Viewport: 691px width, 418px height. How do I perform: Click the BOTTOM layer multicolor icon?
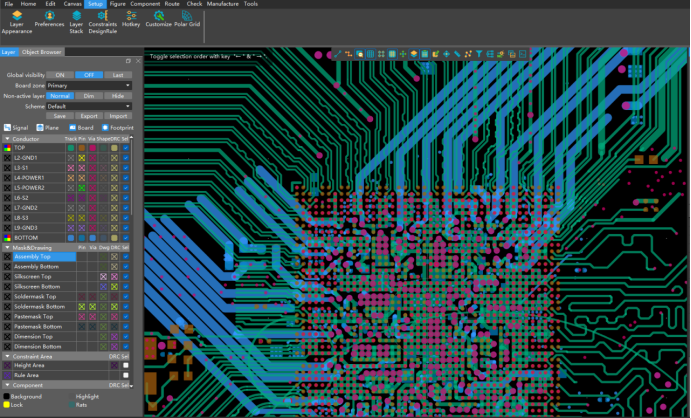pyautogui.click(x=7, y=238)
